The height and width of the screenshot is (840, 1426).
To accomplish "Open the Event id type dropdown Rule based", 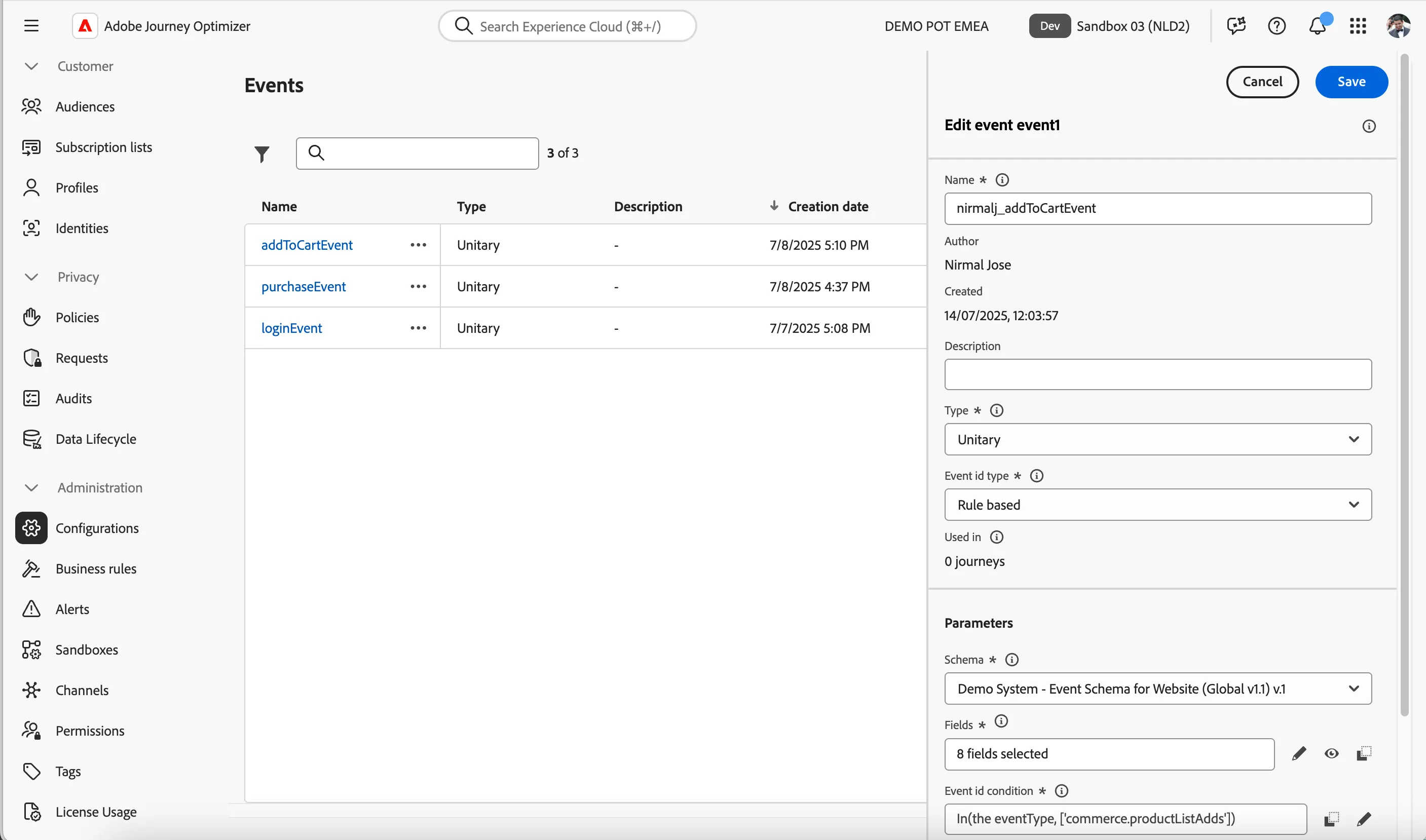I will point(1157,504).
